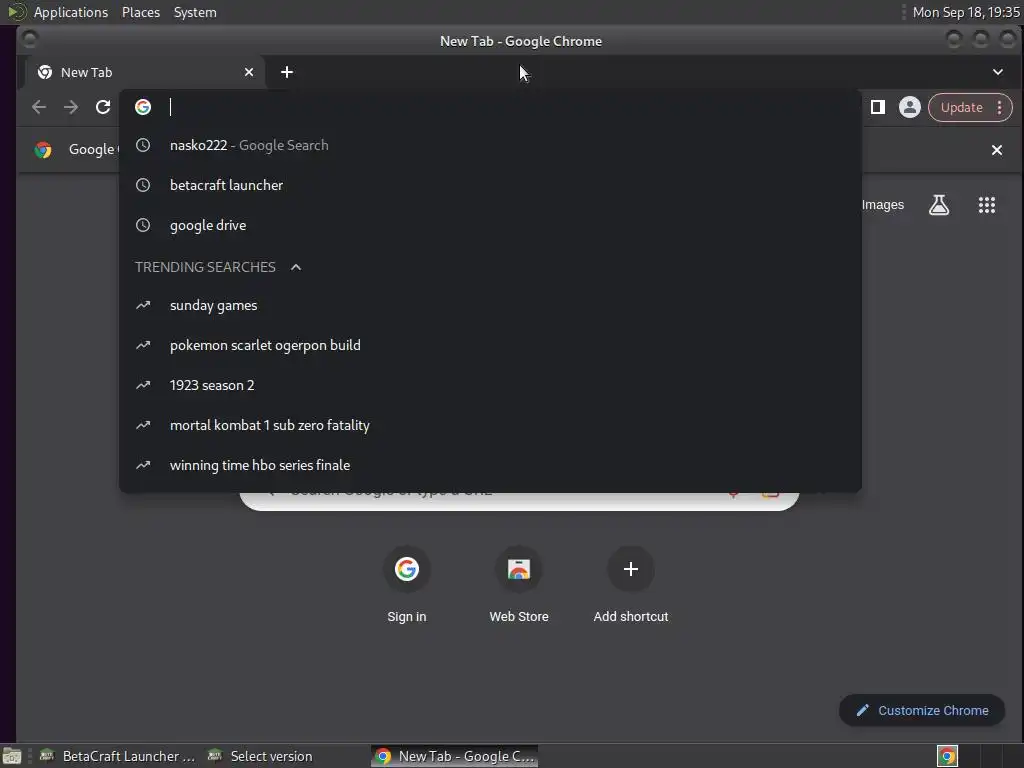Select google drive history suggestion

coord(490,225)
